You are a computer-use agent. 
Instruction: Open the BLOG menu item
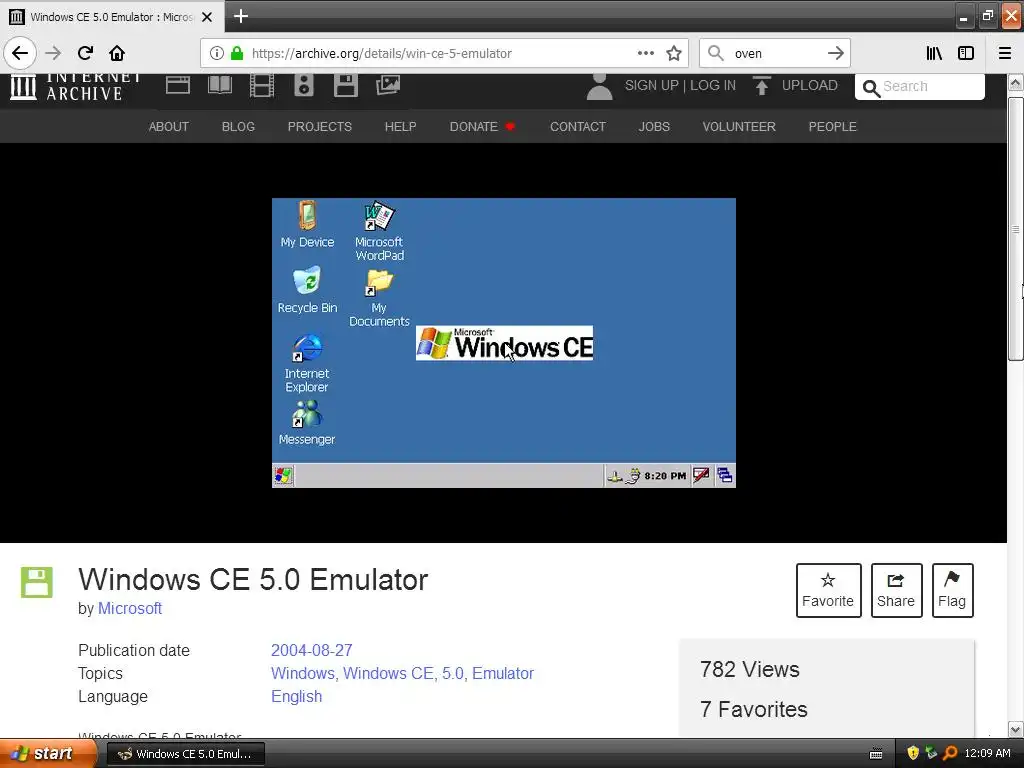tap(238, 127)
